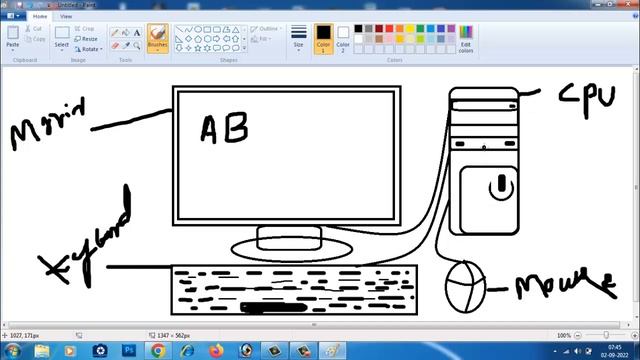Open the Size line-thickness dropdown
The image size is (640, 360).
298,39
